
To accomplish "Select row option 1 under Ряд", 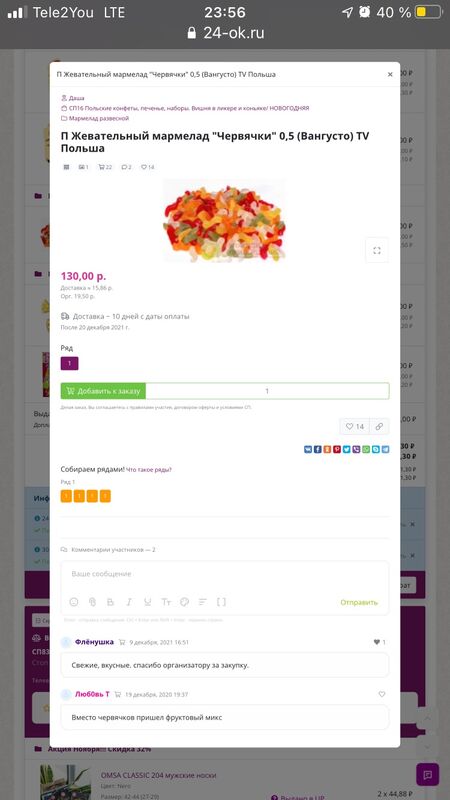I will (x=69, y=363).
